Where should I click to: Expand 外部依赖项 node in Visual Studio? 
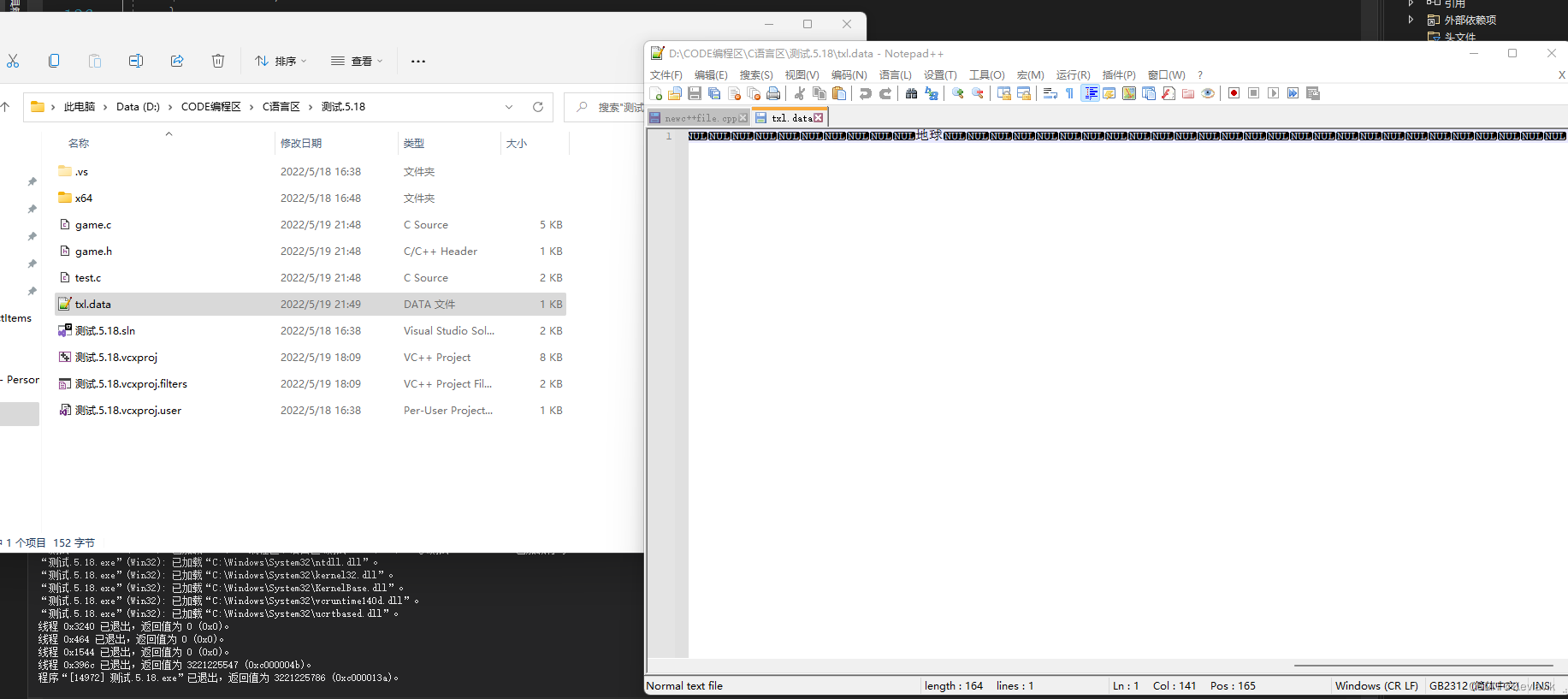coord(1411,19)
